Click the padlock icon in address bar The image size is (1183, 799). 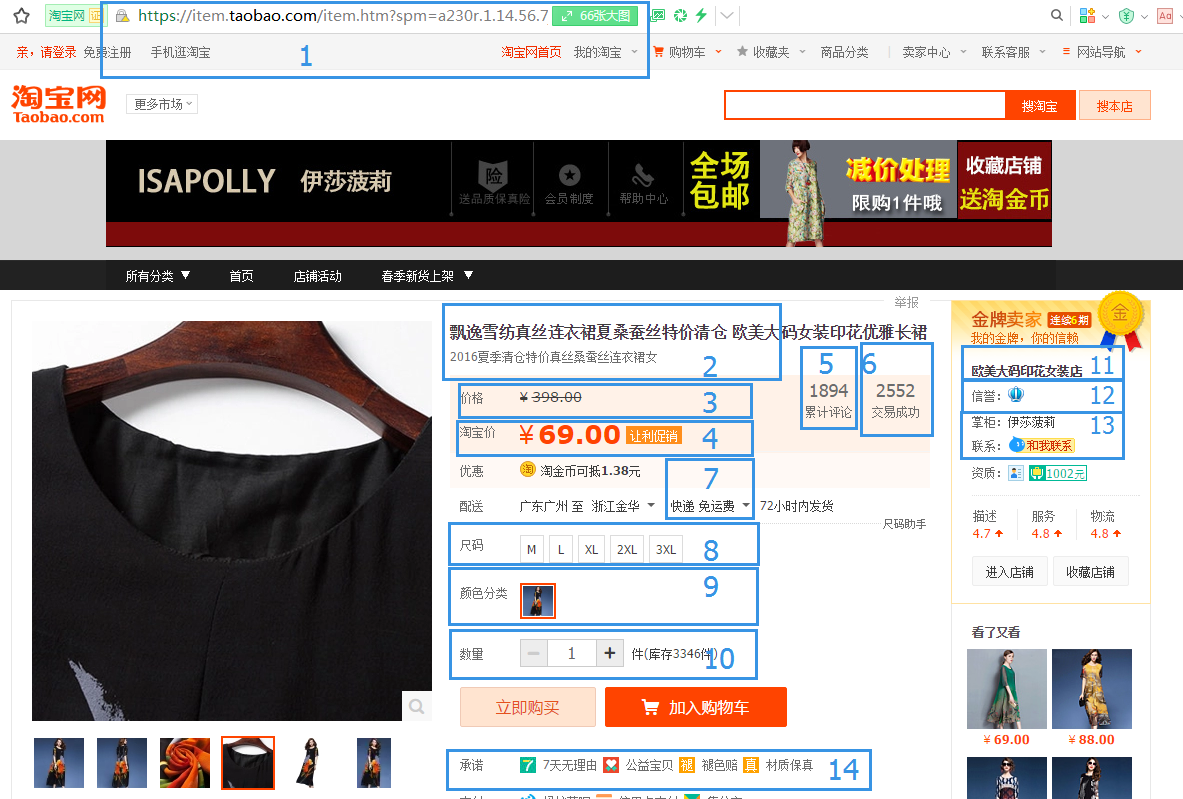[122, 15]
